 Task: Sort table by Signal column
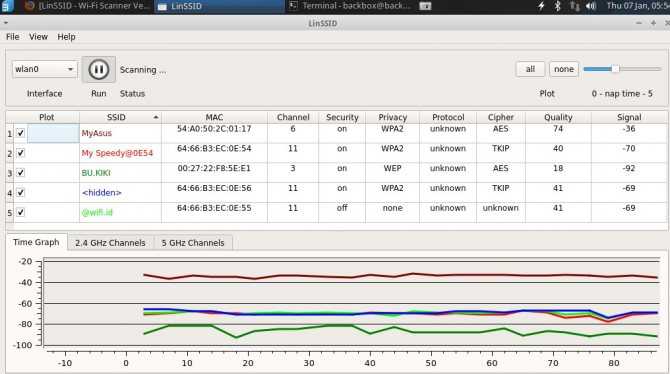click(629, 117)
